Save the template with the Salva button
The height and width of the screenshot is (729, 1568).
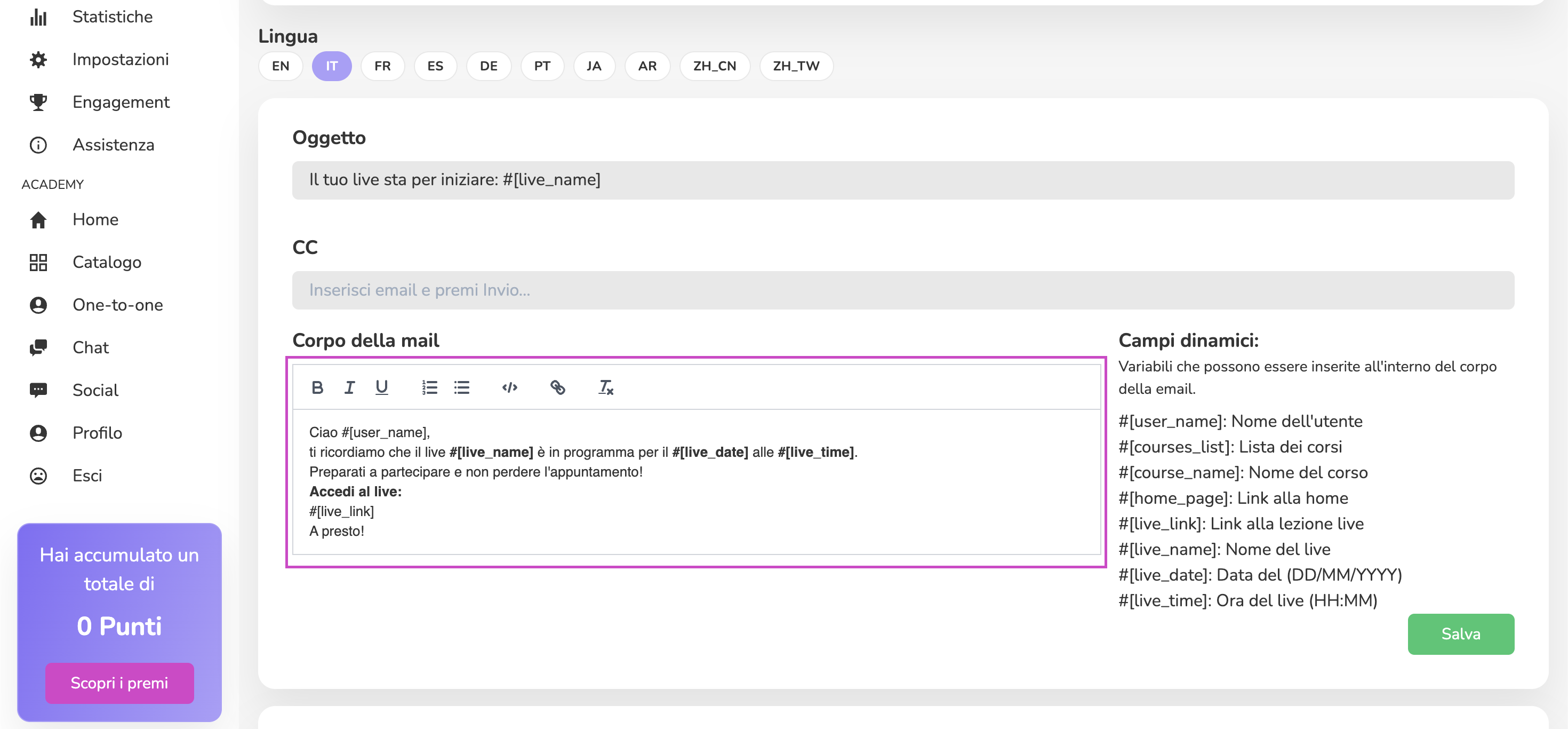(1461, 634)
